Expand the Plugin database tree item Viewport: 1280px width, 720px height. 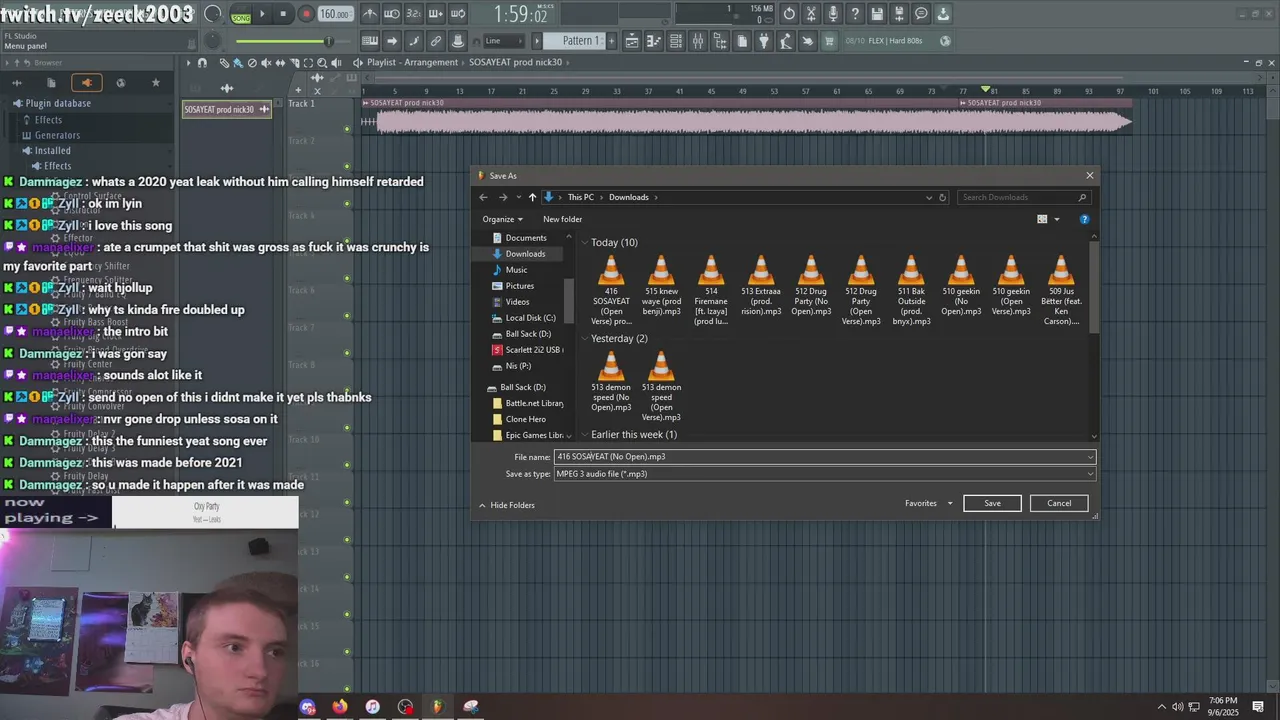[x=58, y=103]
